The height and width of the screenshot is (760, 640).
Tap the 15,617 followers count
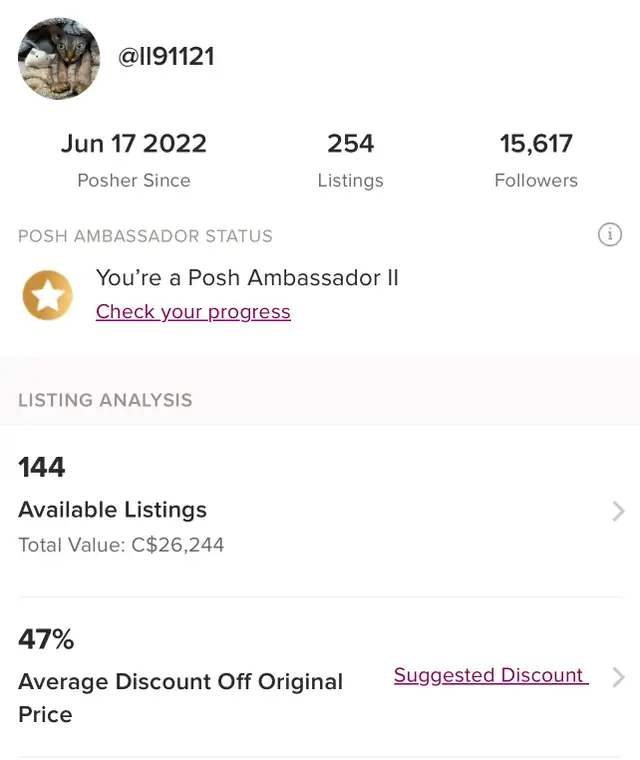[536, 144]
